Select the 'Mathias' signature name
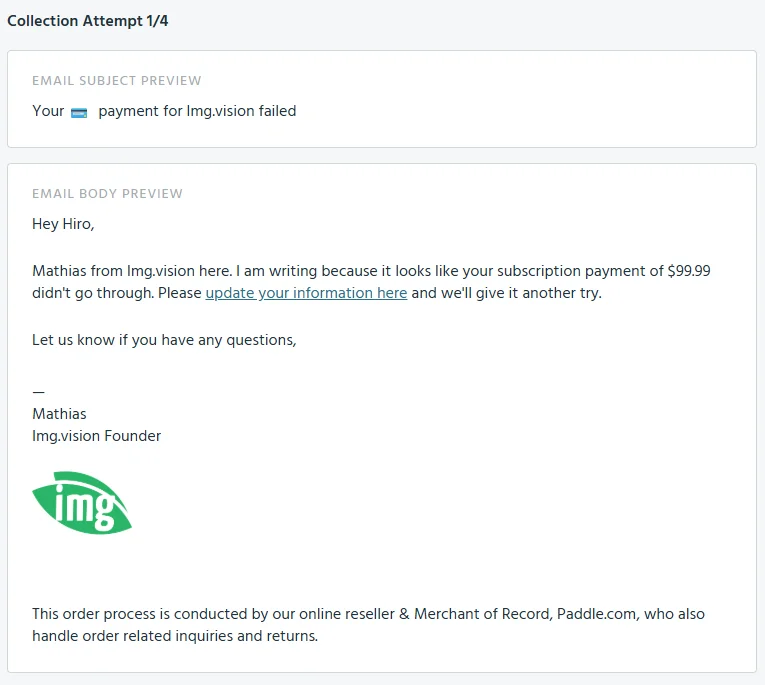 click(x=59, y=414)
